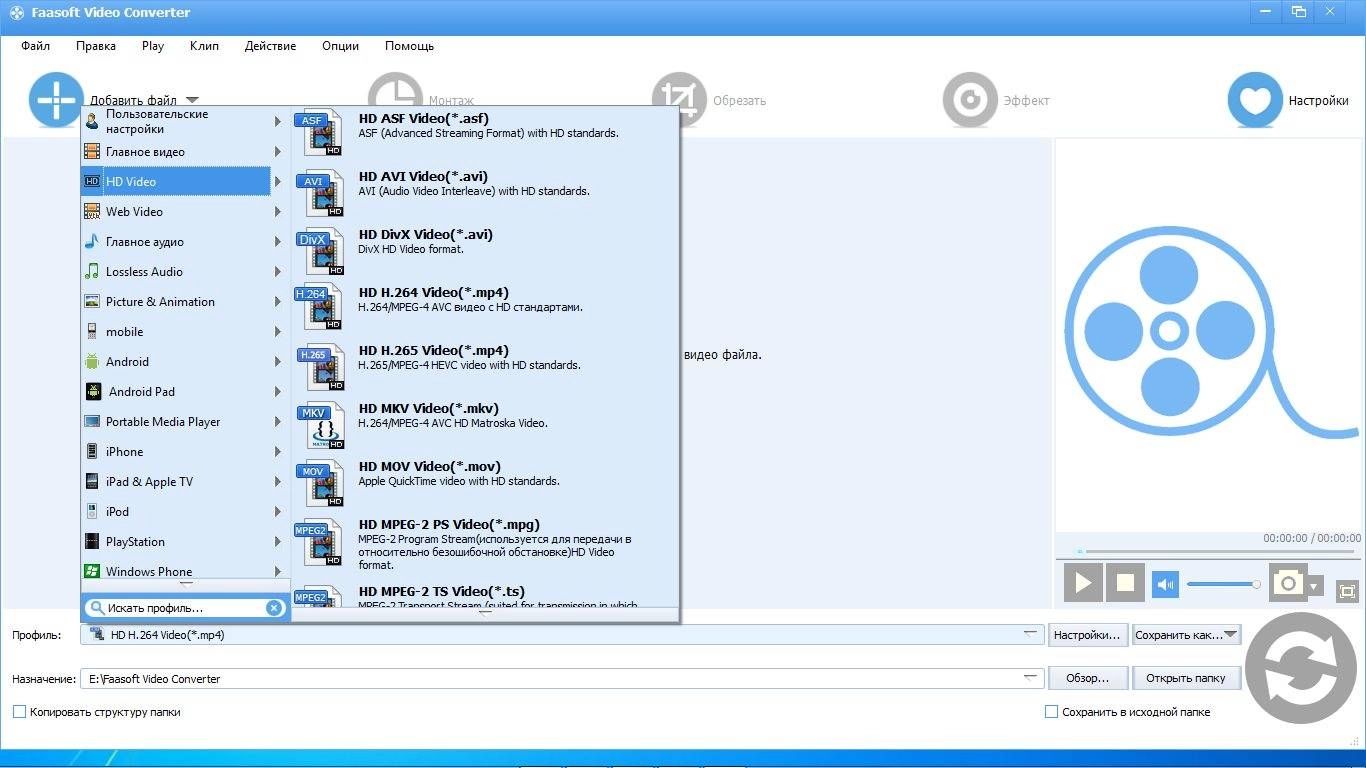
Task: Open the Действие menu
Action: [x=270, y=46]
